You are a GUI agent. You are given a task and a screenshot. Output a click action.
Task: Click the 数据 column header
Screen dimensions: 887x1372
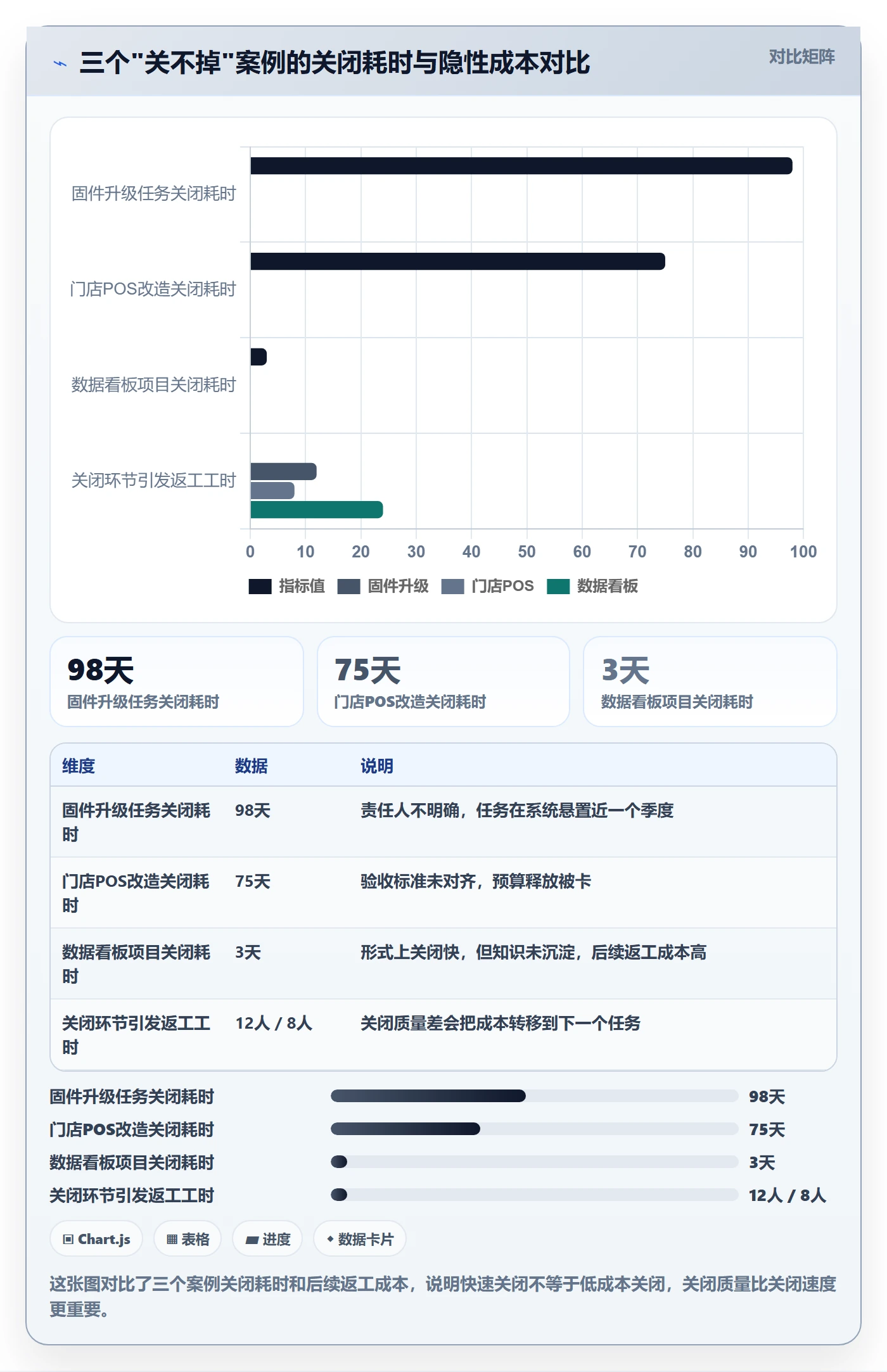252,766
